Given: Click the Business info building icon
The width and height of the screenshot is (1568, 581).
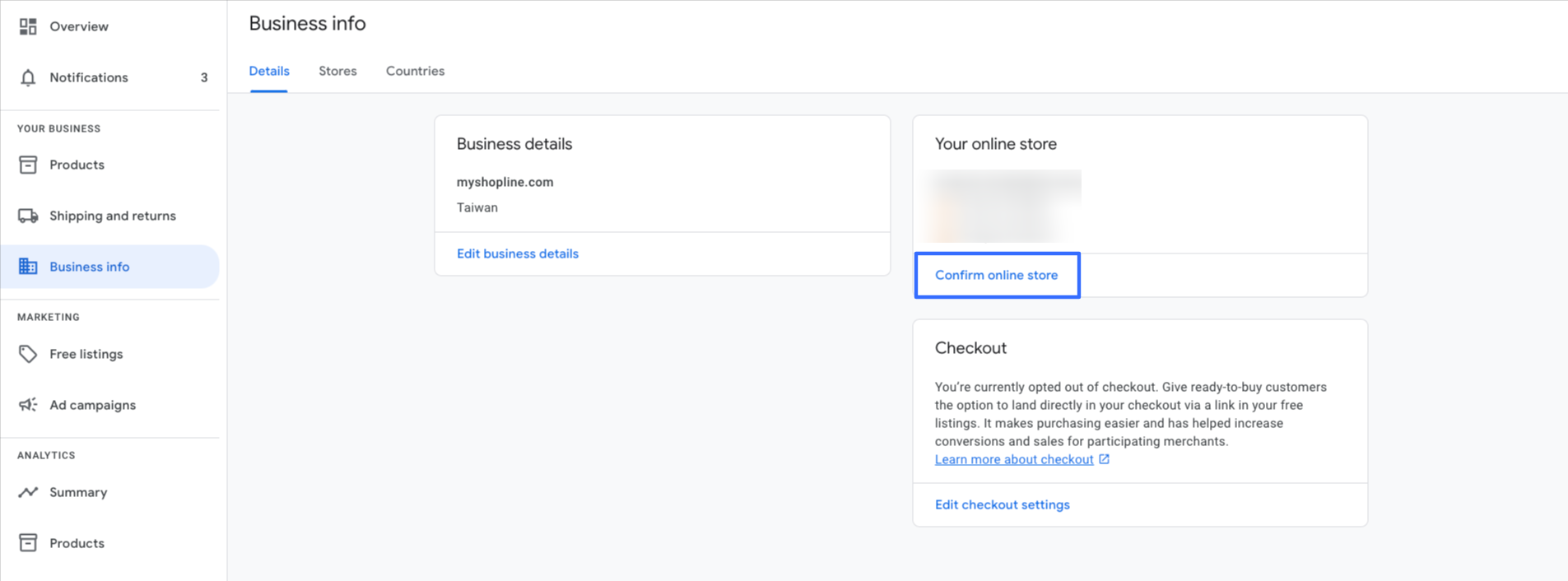Looking at the screenshot, I should (28, 267).
